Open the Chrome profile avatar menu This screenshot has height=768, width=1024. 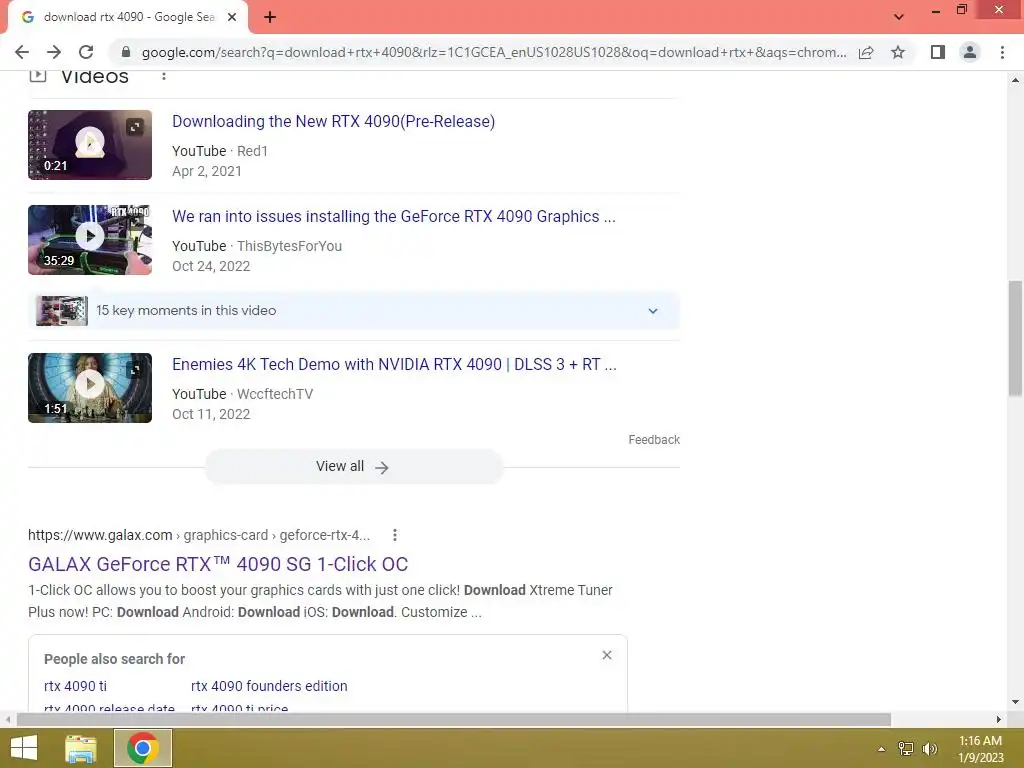tap(970, 52)
